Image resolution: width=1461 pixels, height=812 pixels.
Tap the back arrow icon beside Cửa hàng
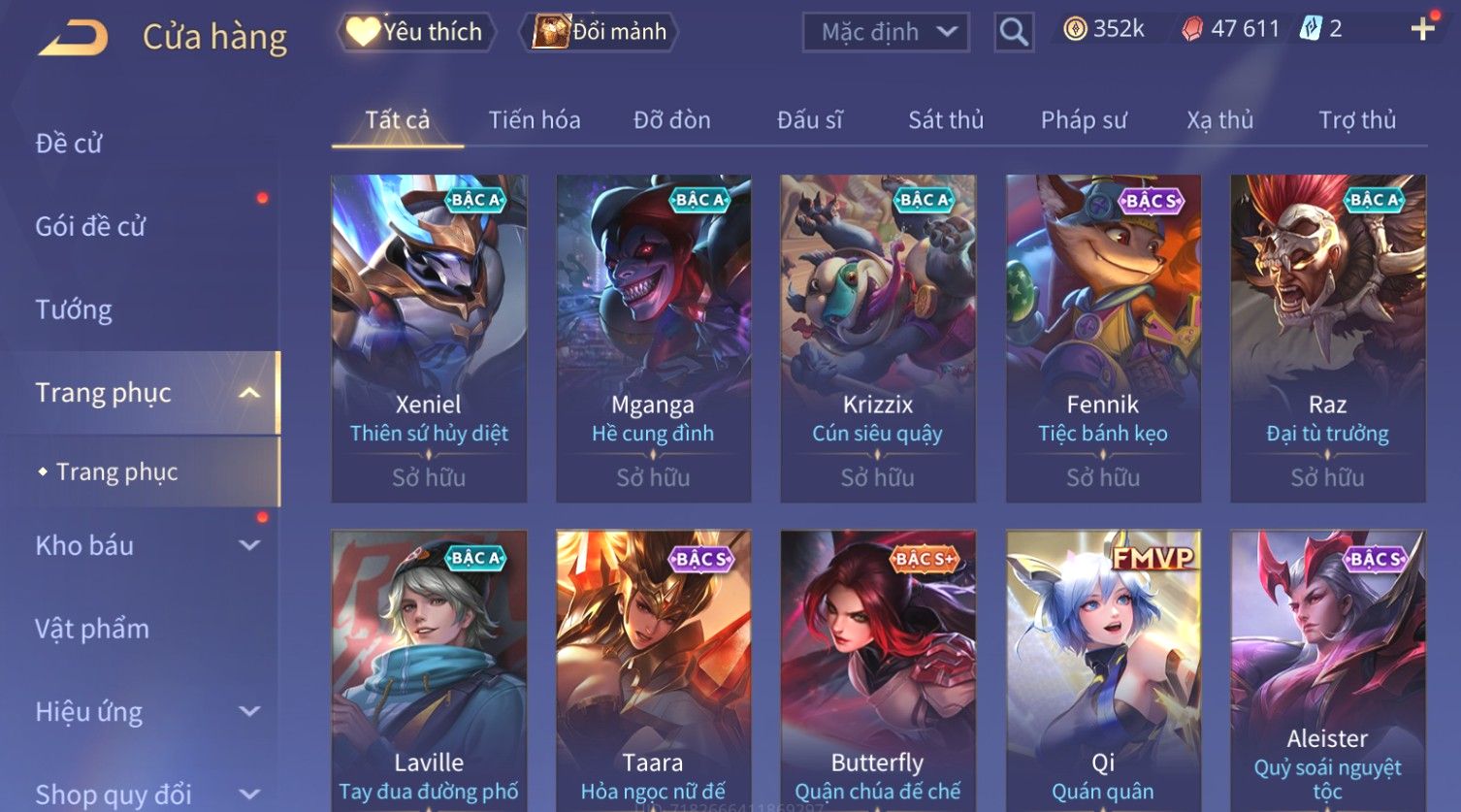click(72, 37)
